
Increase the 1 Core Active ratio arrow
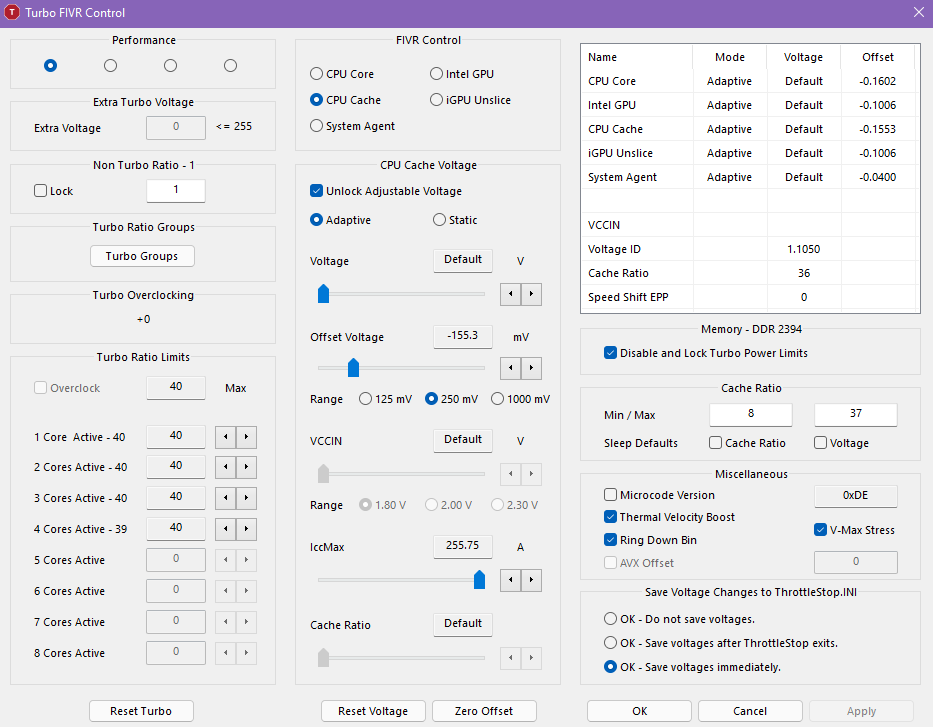click(x=246, y=437)
